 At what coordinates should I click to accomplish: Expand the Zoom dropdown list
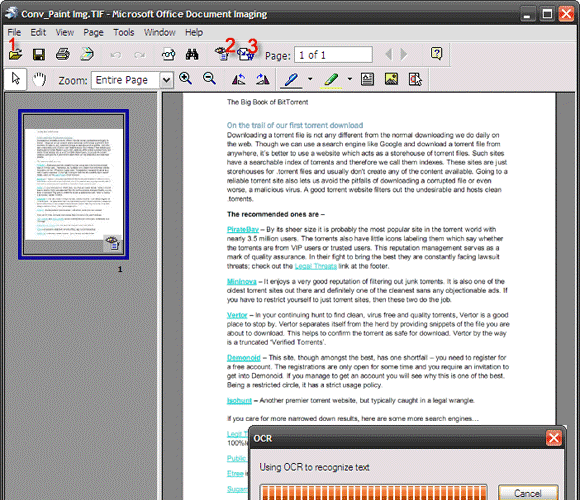[x=167, y=80]
